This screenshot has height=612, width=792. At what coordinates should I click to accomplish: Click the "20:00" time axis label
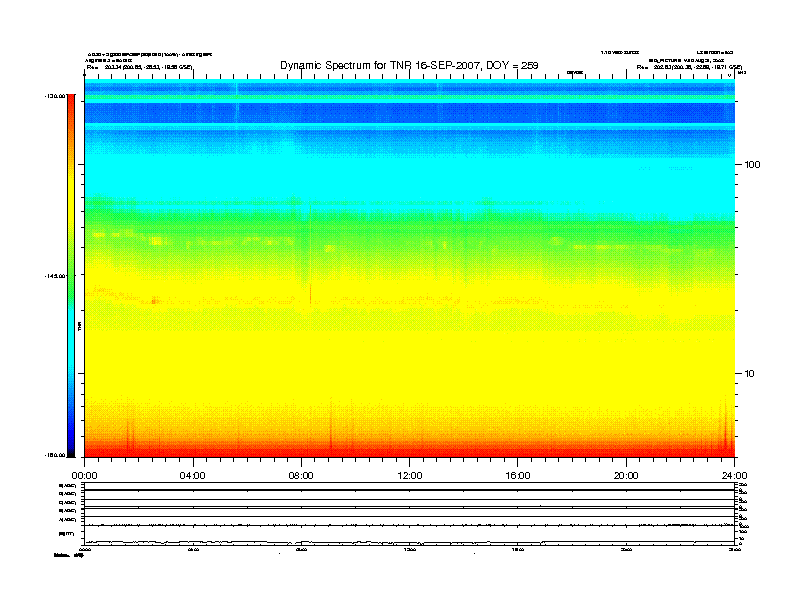pyautogui.click(x=626, y=476)
